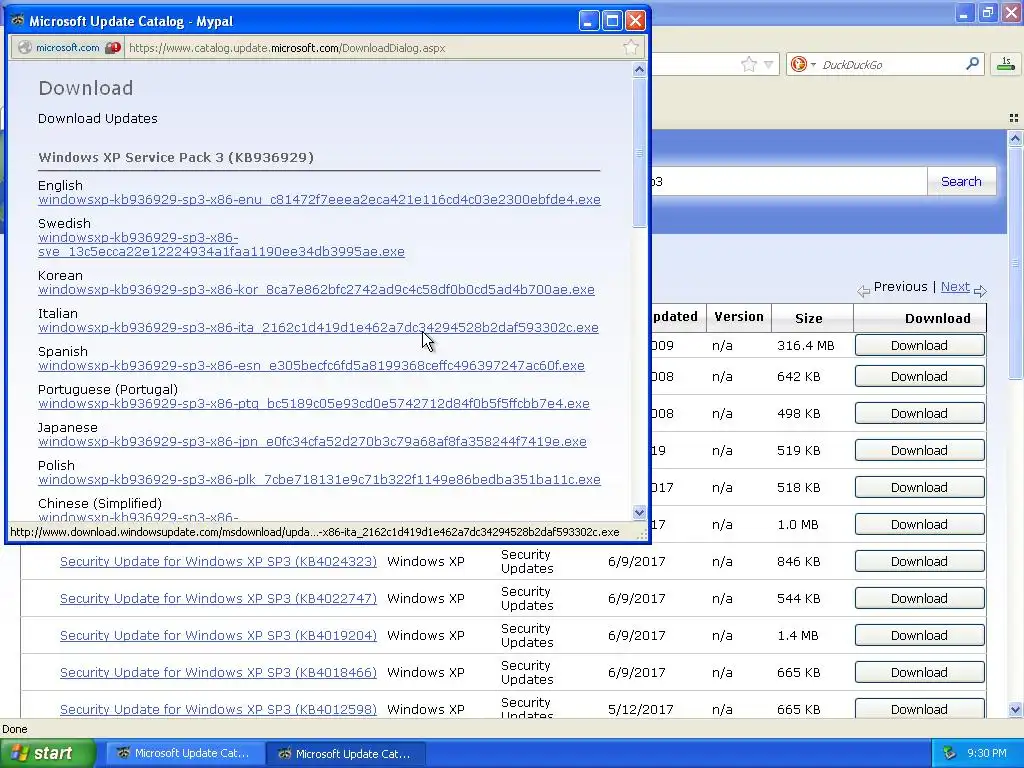The width and height of the screenshot is (1024, 768).
Task: Click Download for the 518 KB update
Action: 920,488
